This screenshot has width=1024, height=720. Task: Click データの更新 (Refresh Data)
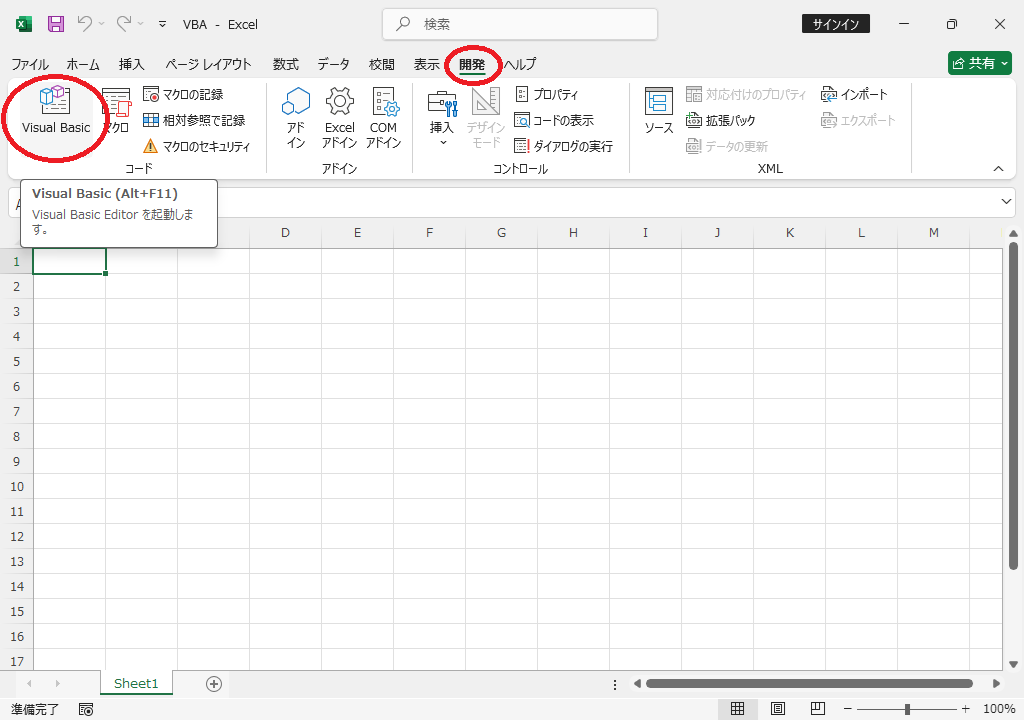click(727, 146)
